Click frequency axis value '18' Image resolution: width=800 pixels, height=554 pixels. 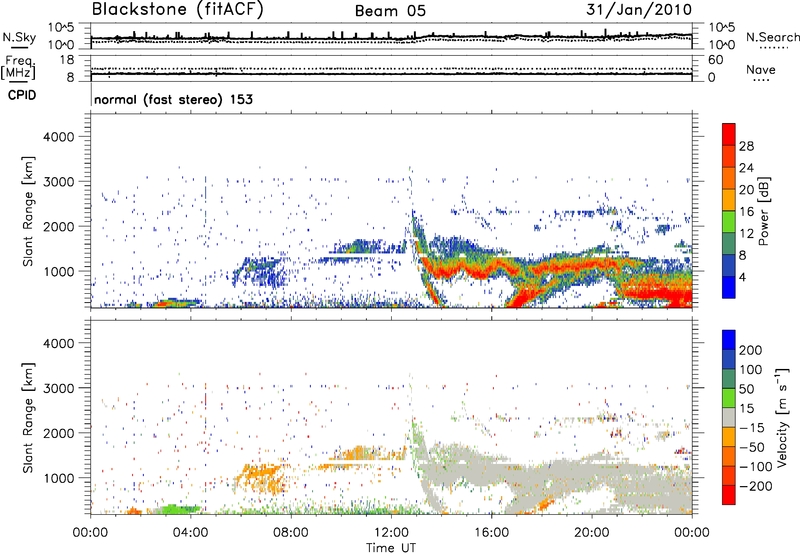point(67,60)
